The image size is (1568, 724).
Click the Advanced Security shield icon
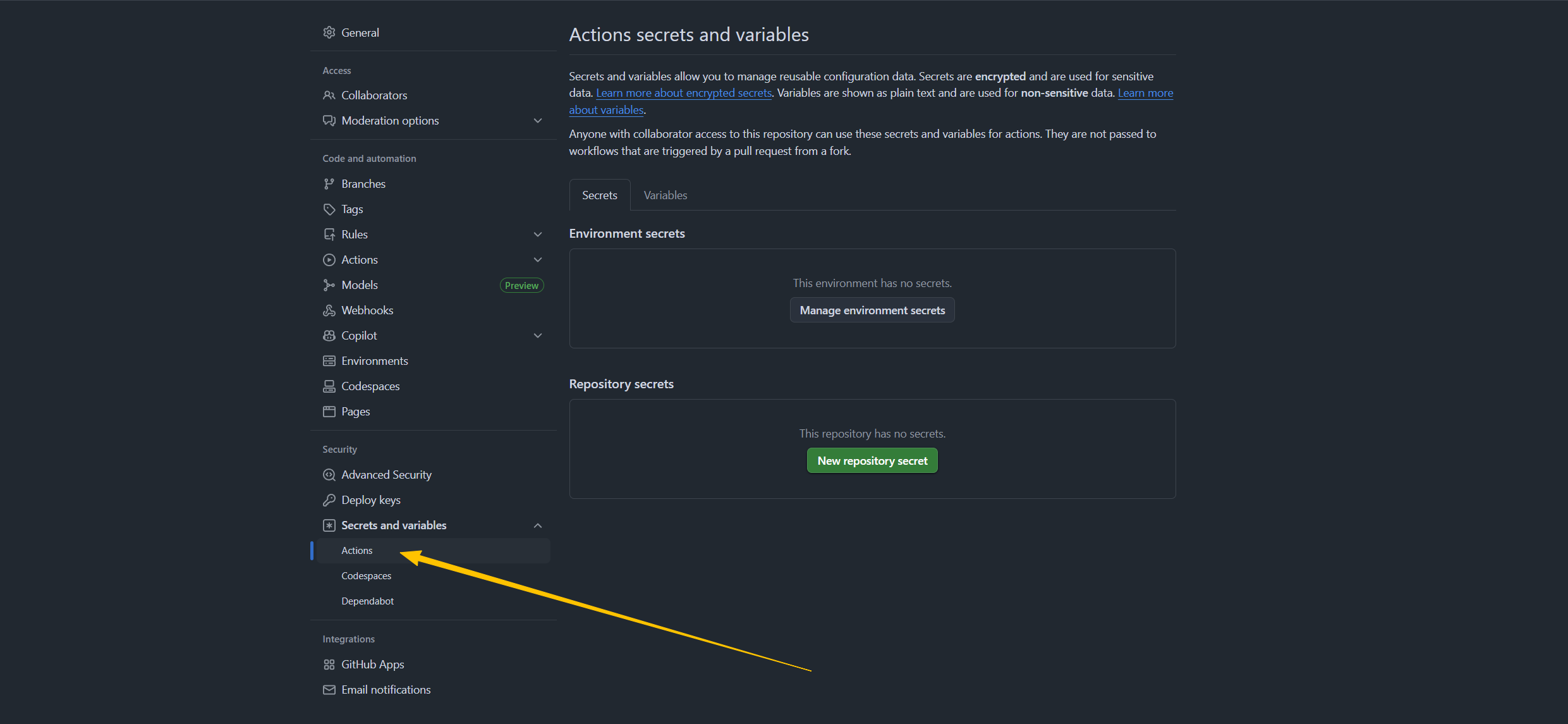(x=329, y=475)
